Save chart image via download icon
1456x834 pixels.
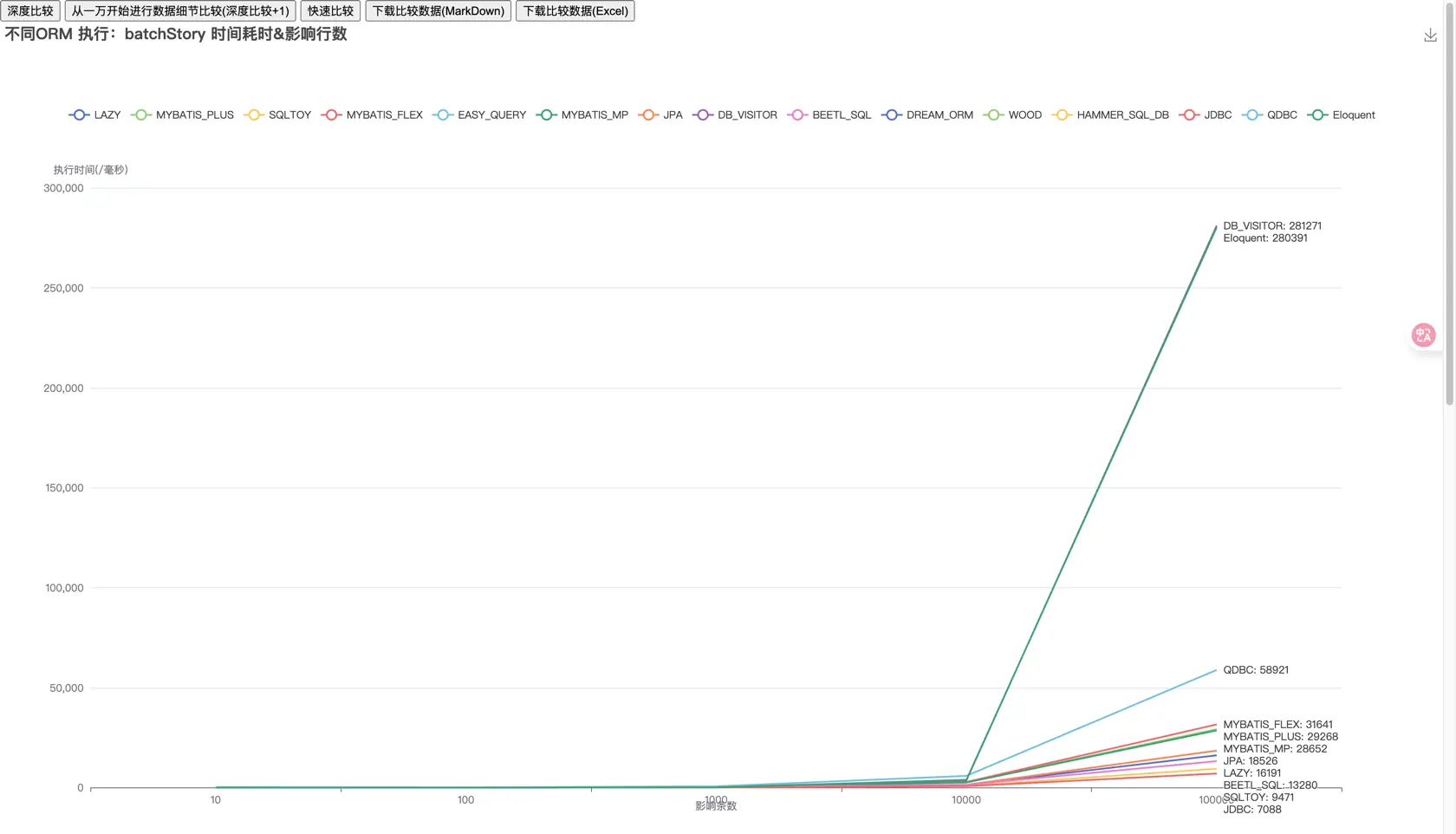(1430, 36)
